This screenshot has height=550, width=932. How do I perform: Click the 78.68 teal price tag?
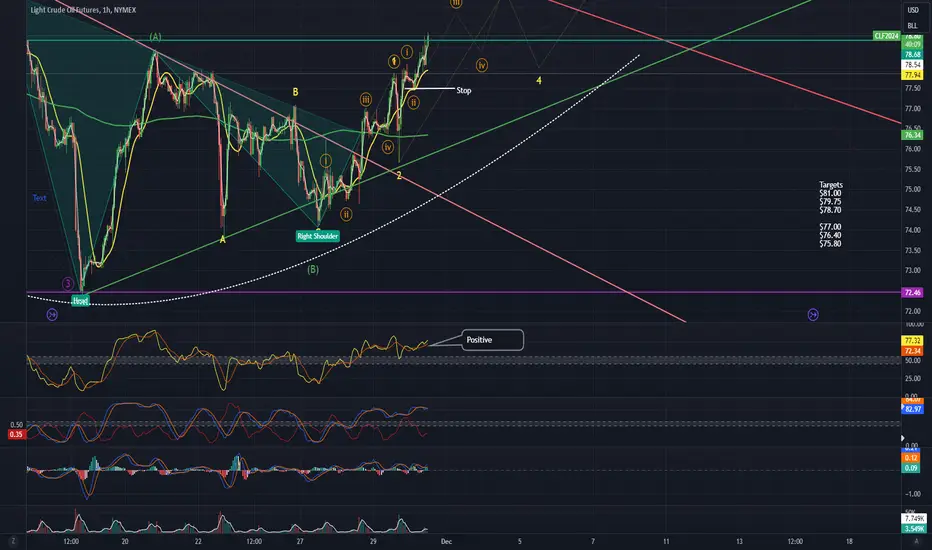click(912, 55)
